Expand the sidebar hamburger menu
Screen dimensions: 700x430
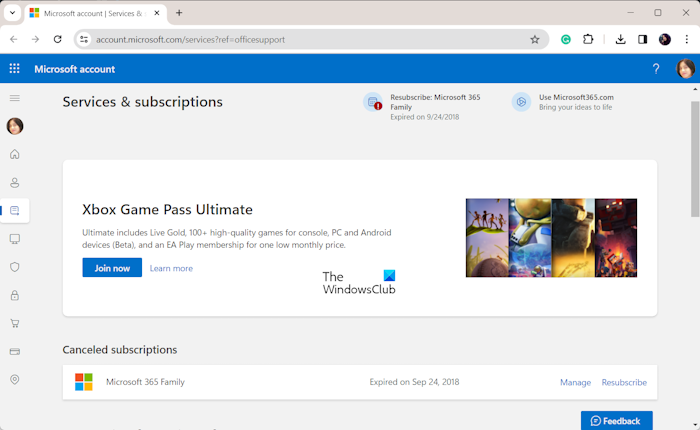(15, 98)
